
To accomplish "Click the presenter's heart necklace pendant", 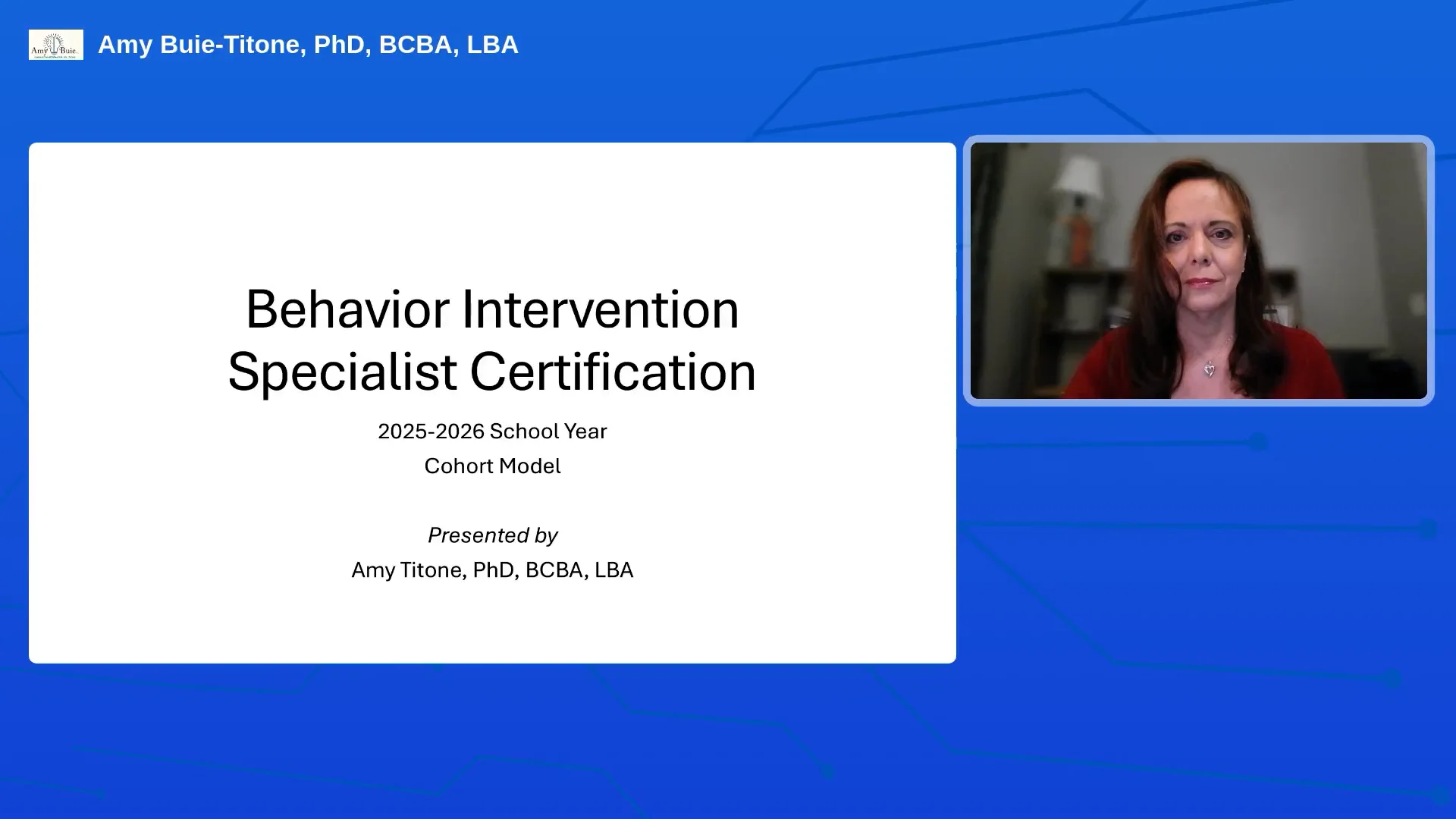I will click(1210, 370).
